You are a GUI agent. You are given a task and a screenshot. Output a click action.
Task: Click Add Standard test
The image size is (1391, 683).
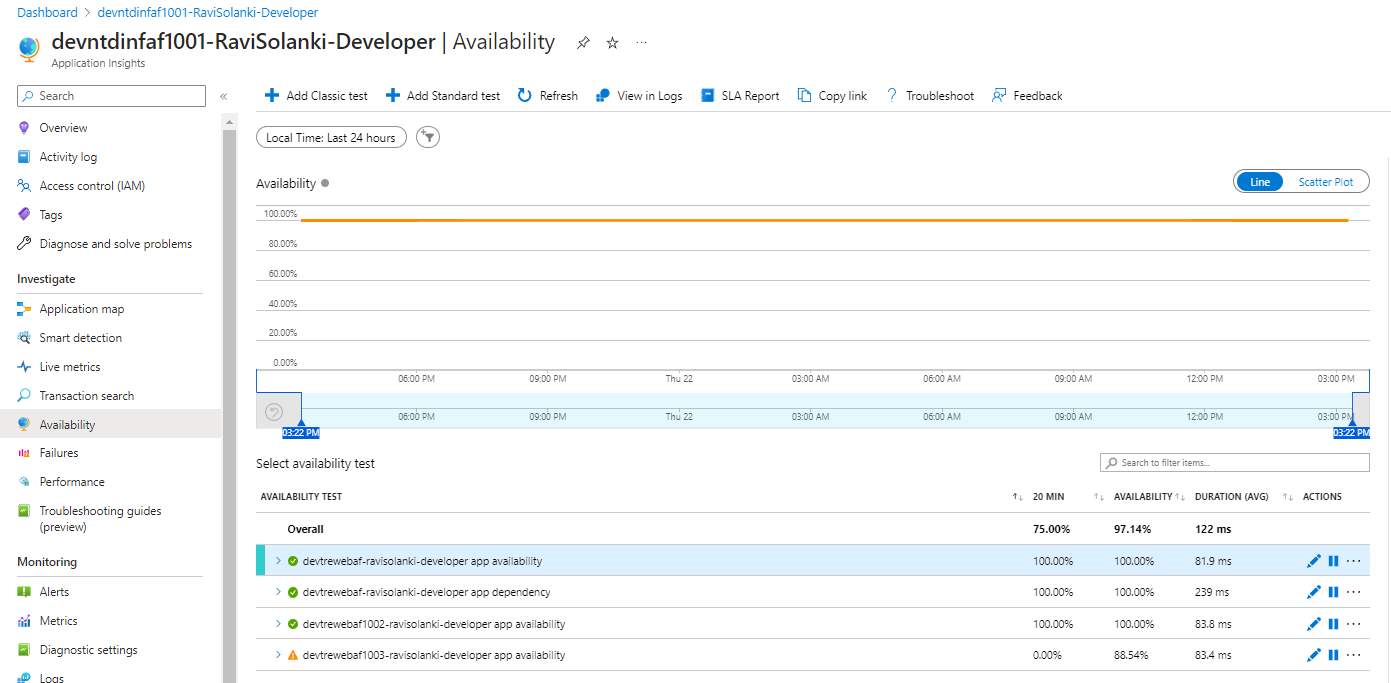tap(442, 95)
